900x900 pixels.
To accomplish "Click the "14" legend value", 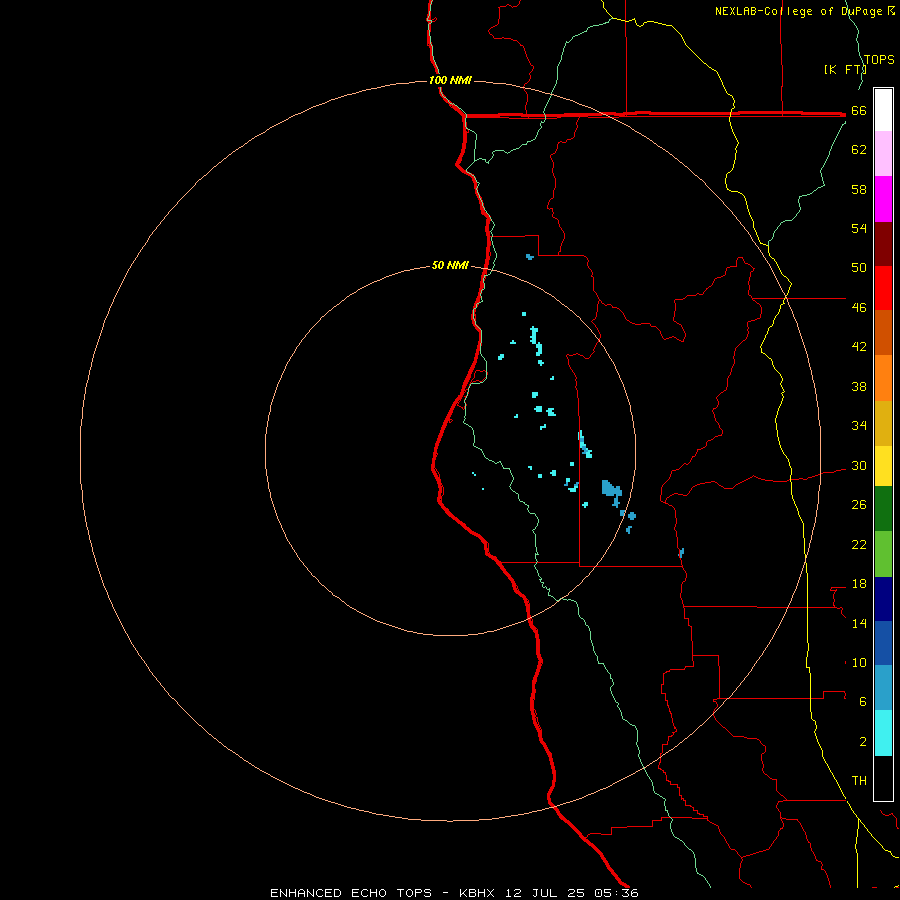I will click(x=859, y=623).
